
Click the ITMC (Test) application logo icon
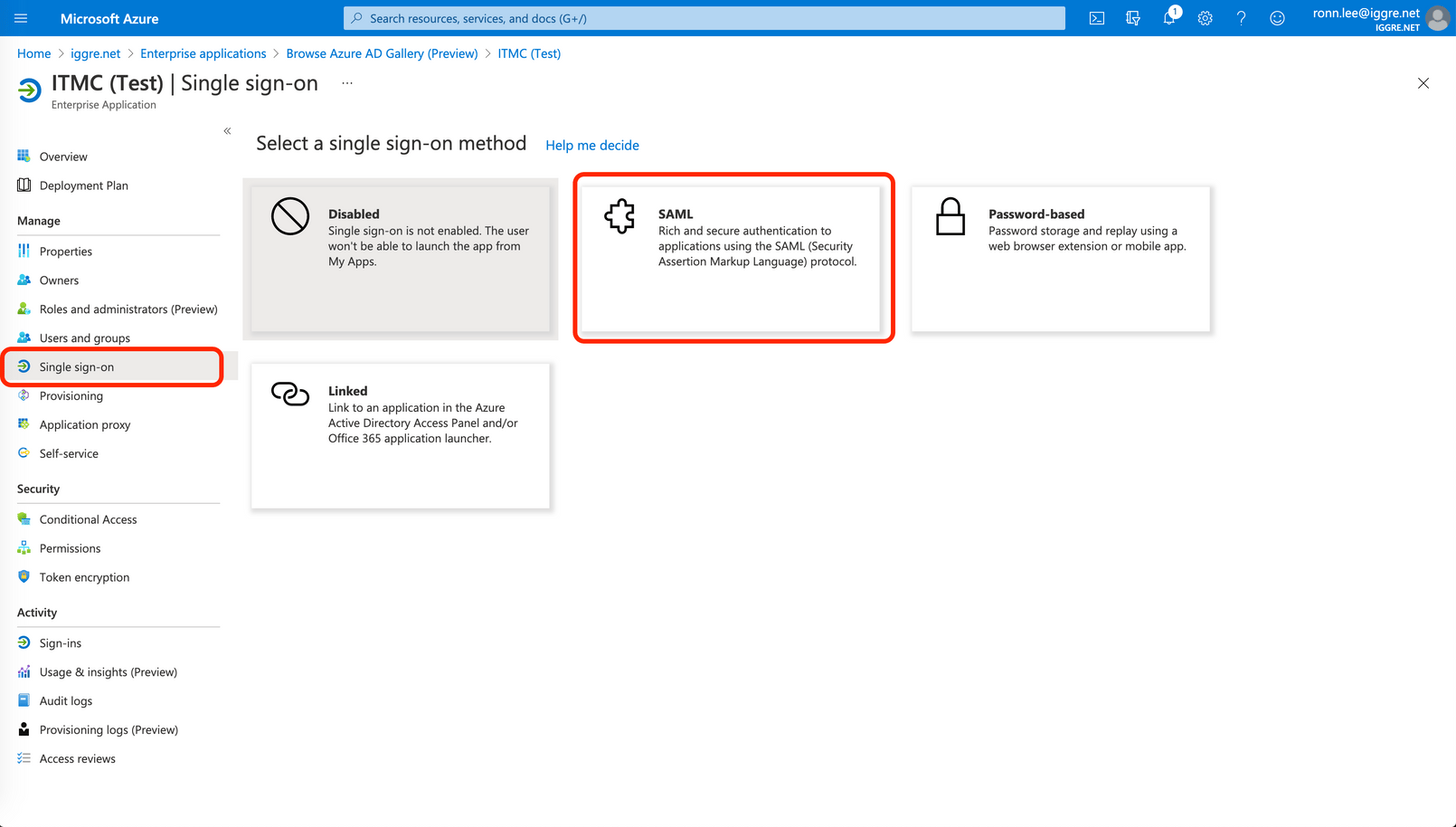coord(29,90)
